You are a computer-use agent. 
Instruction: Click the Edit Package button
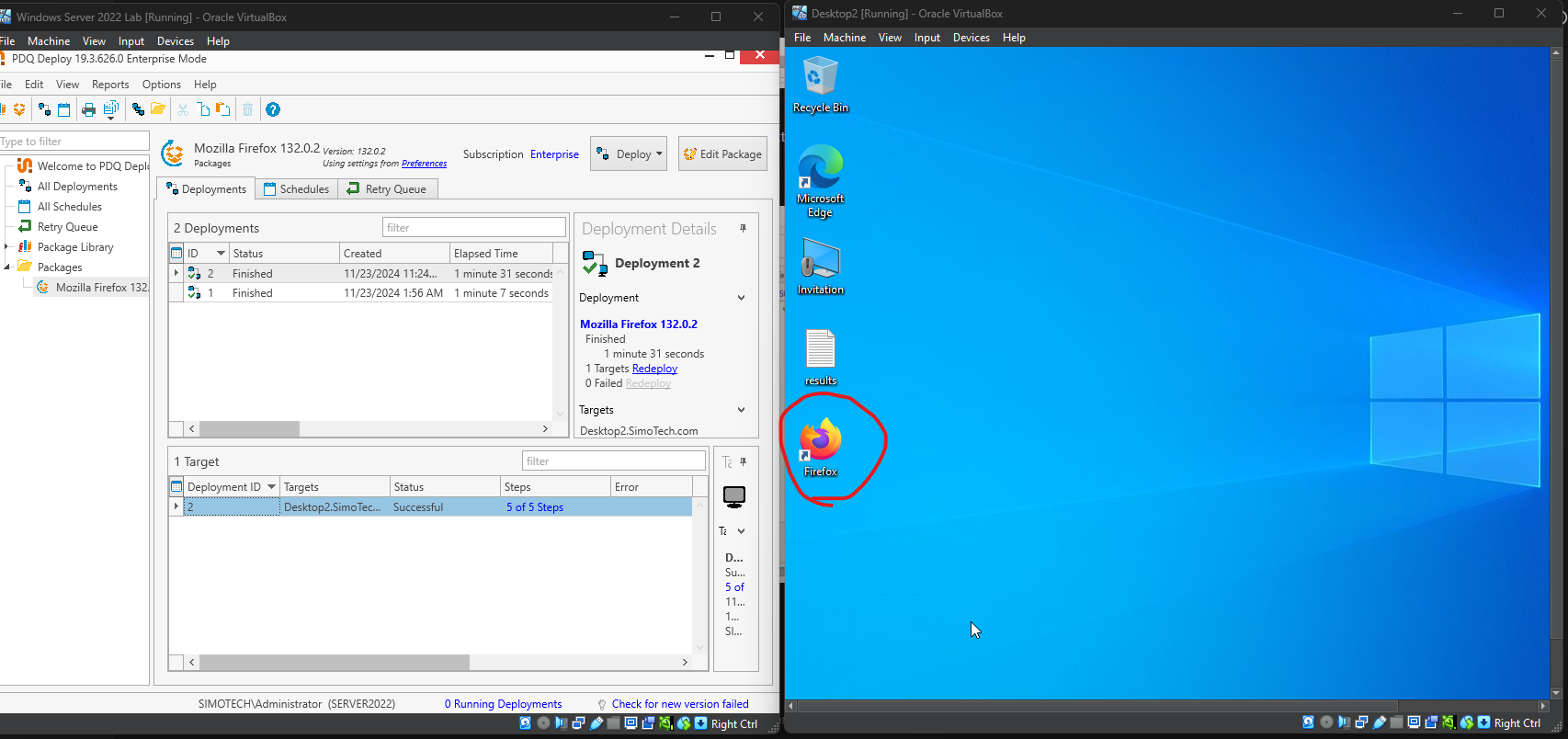(722, 154)
